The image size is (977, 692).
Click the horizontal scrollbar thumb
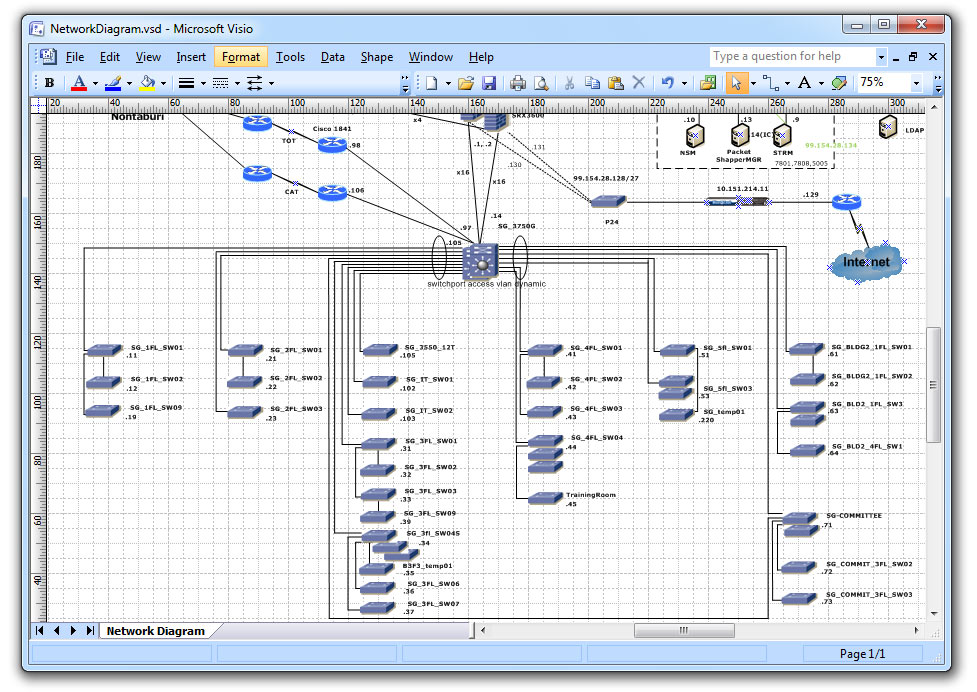point(684,630)
